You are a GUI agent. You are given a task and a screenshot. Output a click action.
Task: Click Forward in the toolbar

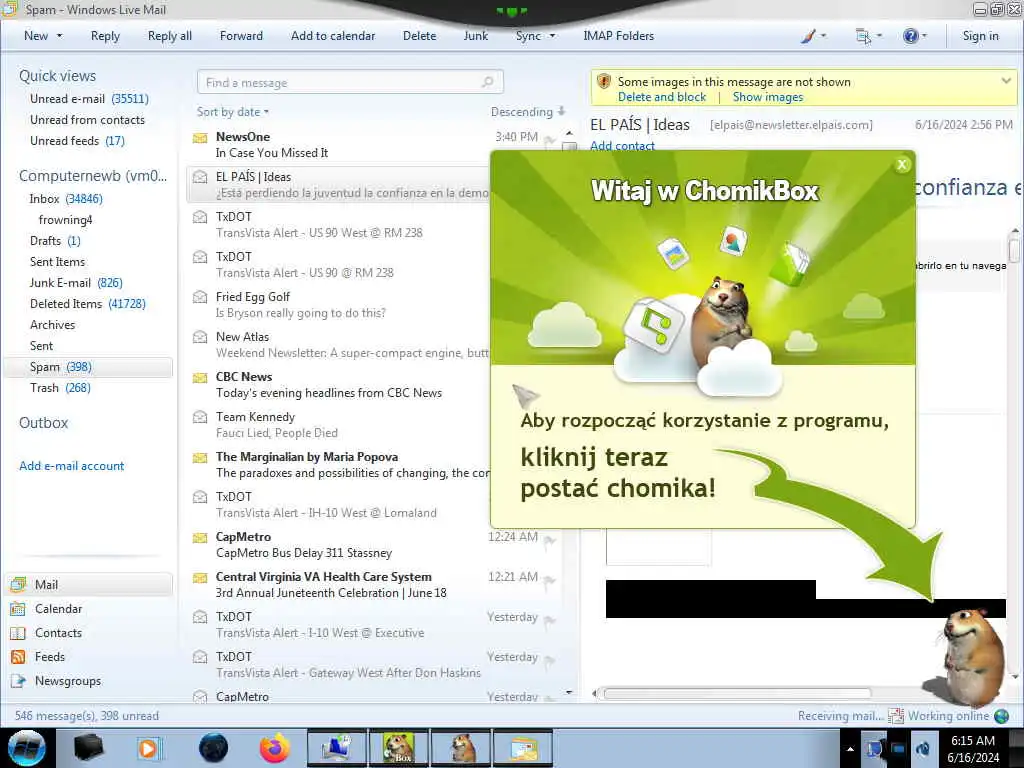coord(241,36)
